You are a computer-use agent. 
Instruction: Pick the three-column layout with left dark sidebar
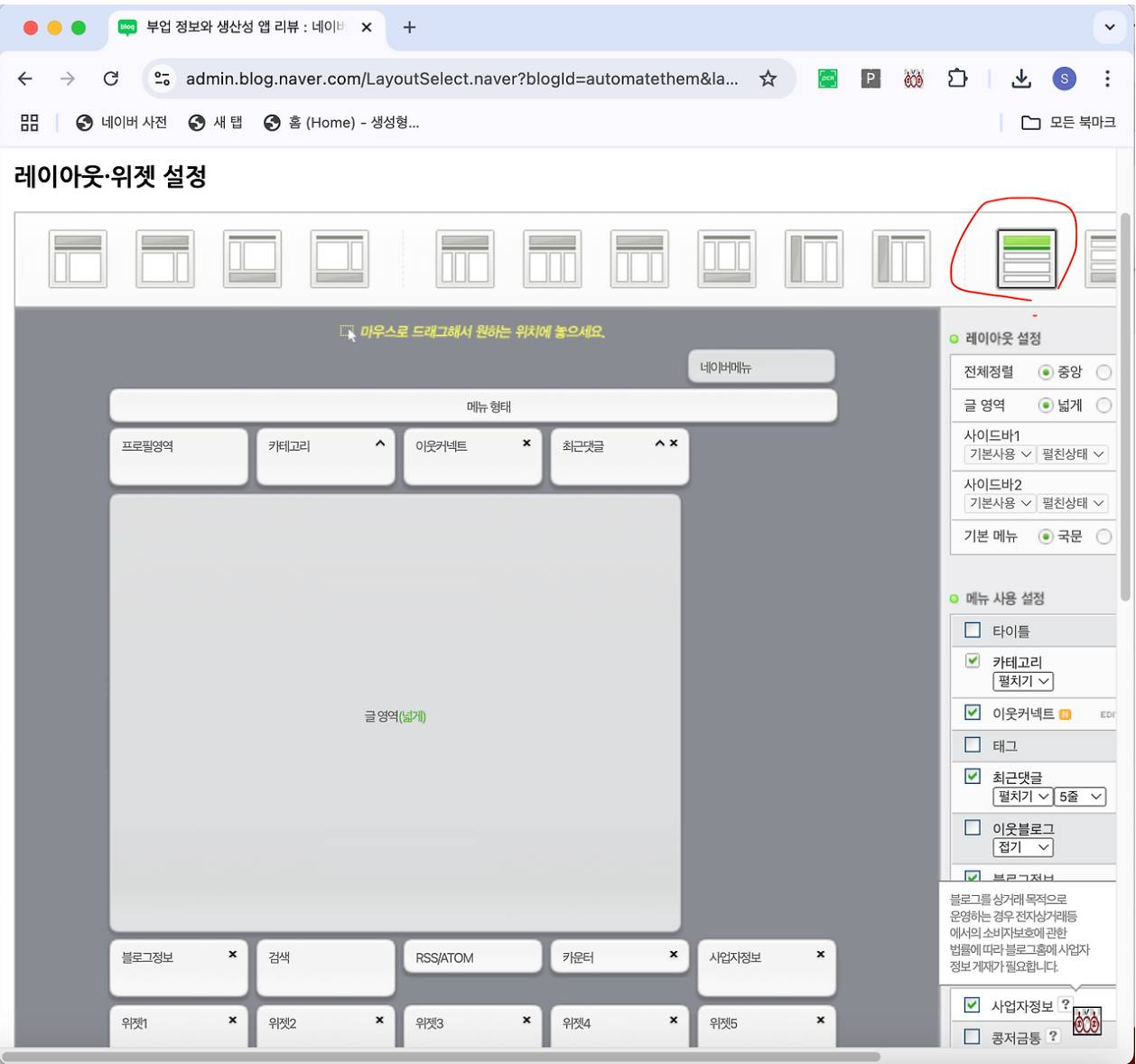coord(813,259)
